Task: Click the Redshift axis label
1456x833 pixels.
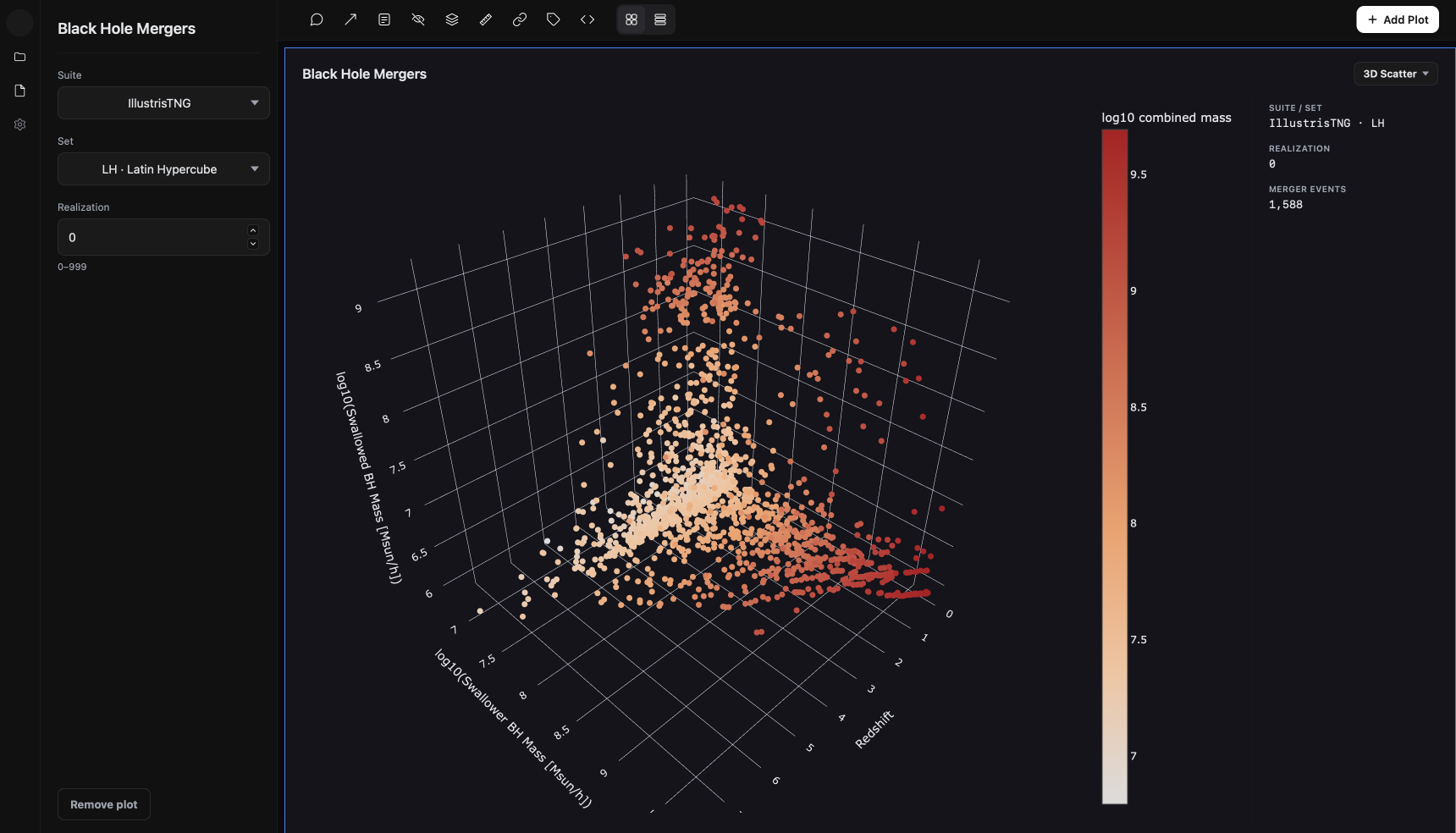Action: pos(874,729)
